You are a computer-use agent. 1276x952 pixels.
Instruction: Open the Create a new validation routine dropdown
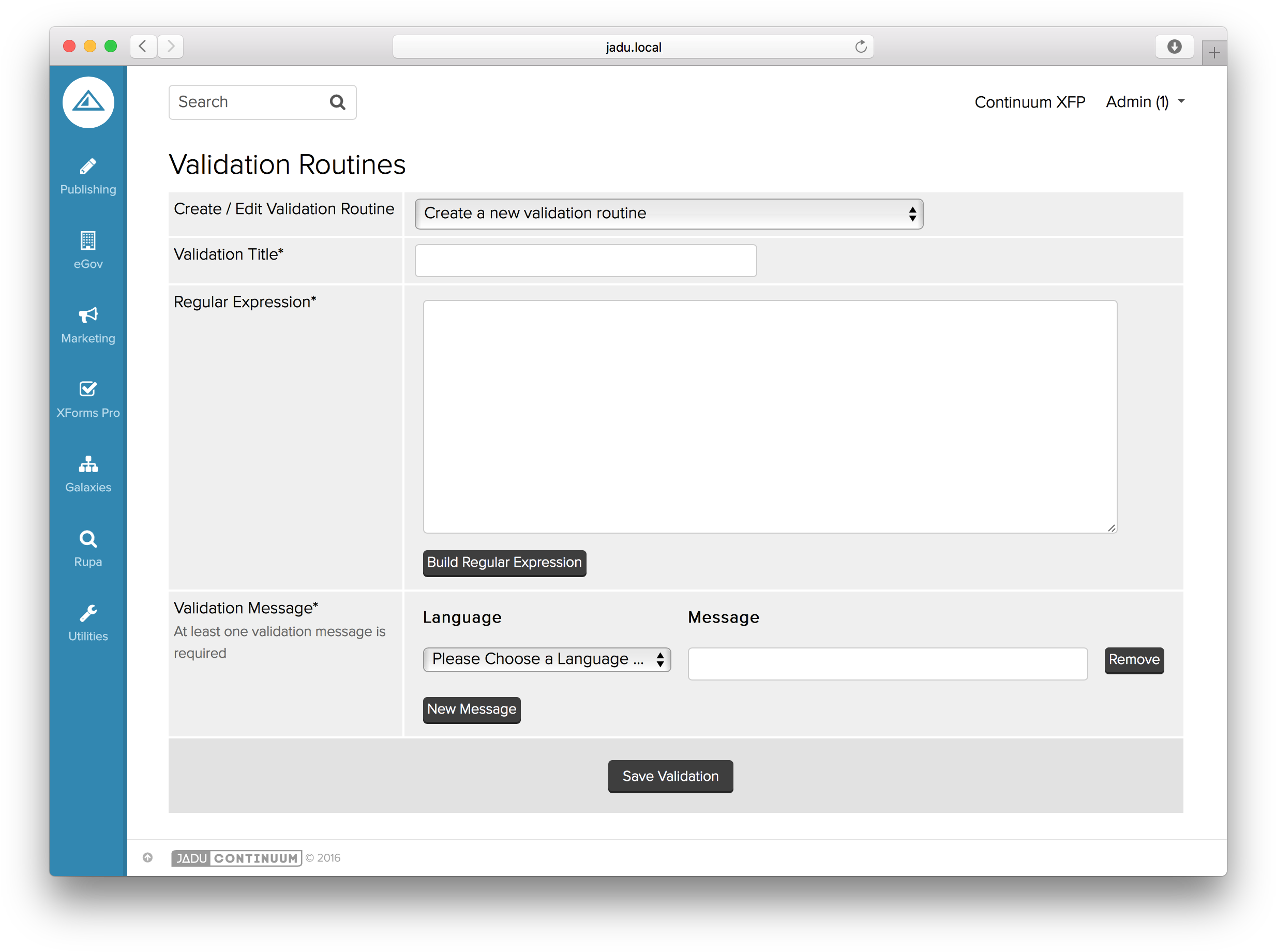668,213
